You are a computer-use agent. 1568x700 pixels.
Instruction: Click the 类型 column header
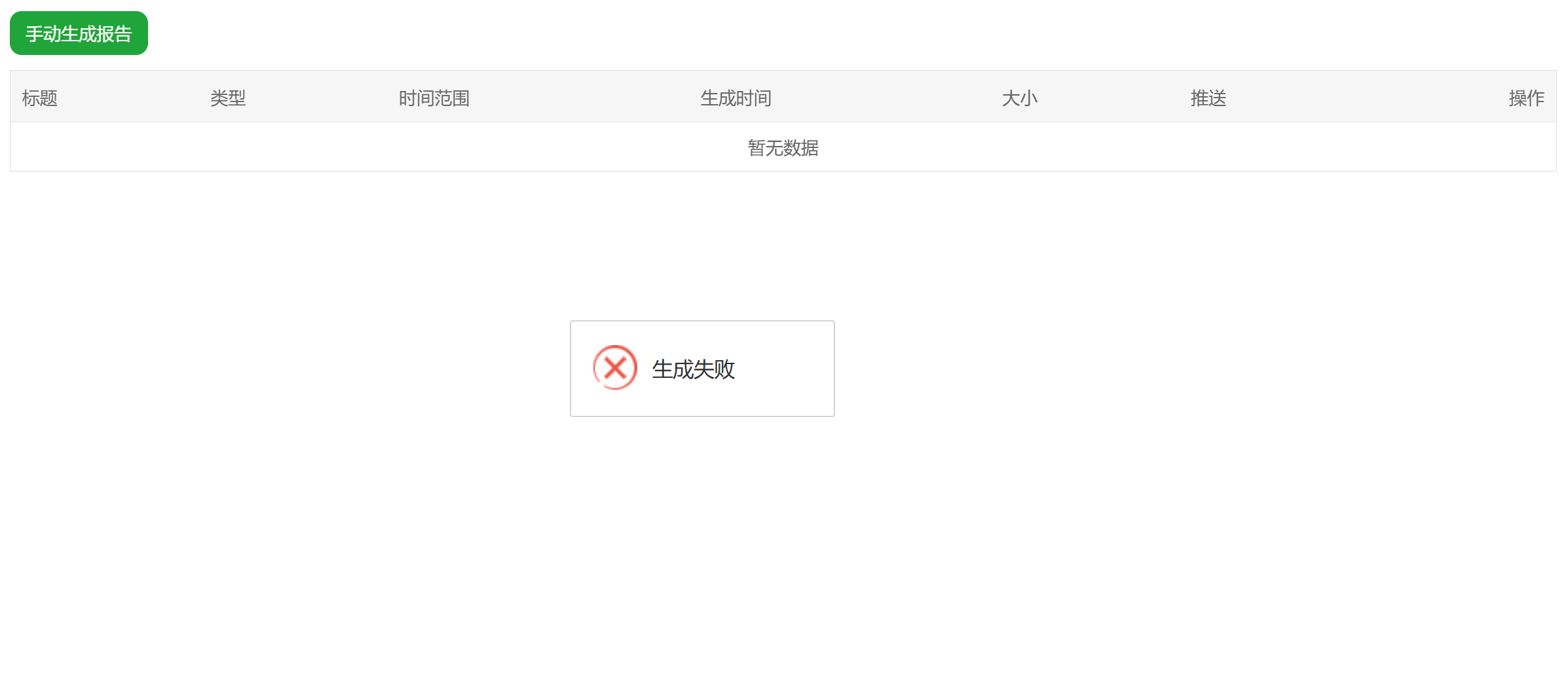pyautogui.click(x=228, y=98)
